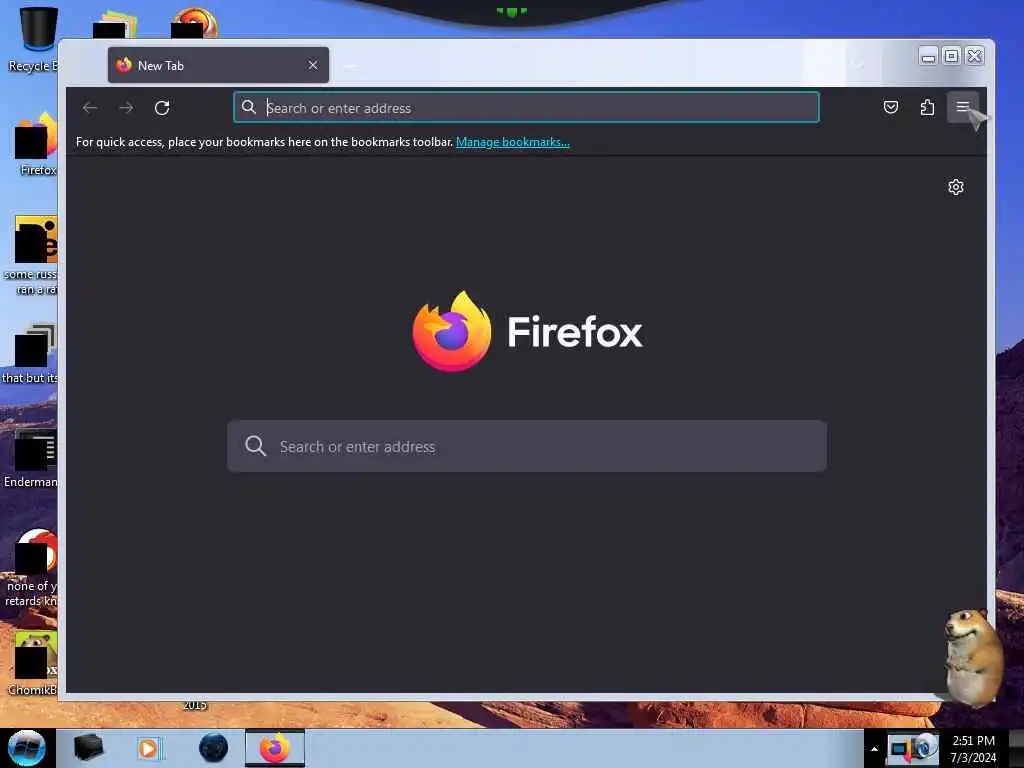Maximize the Firefox window
1024x768 pixels.
click(952, 56)
